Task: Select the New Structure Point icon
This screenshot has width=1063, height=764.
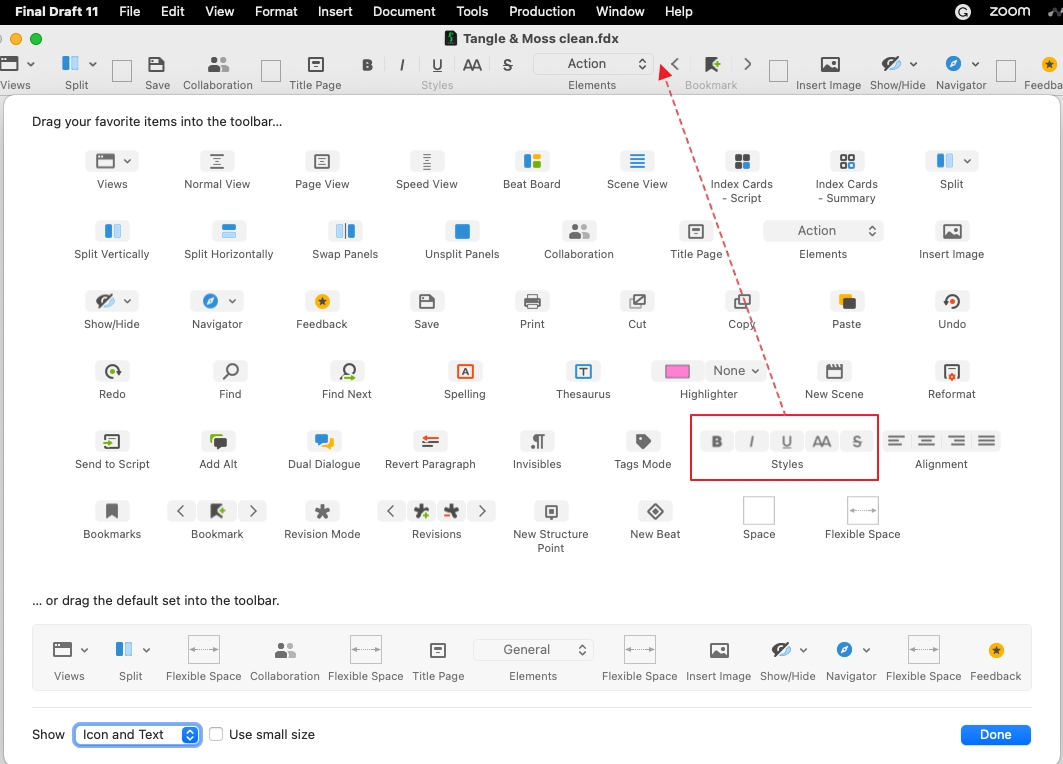Action: point(550,511)
